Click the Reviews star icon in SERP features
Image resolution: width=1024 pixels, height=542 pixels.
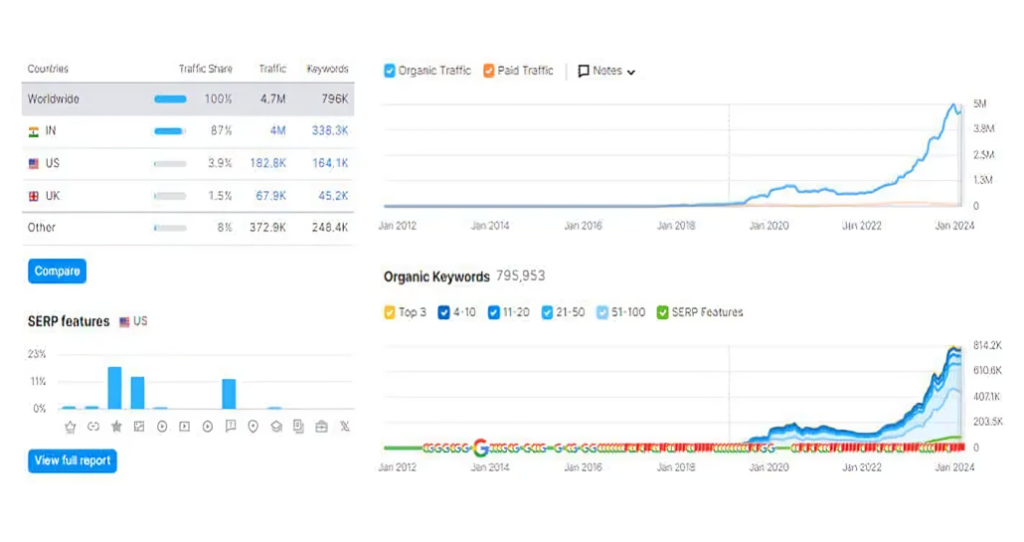coord(116,427)
